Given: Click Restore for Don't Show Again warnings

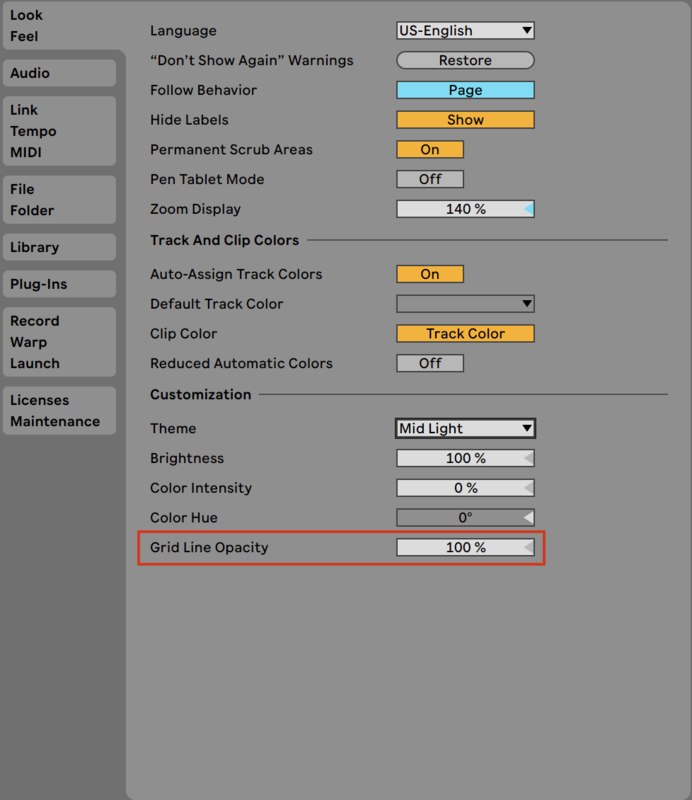Looking at the screenshot, I should [465, 61].
